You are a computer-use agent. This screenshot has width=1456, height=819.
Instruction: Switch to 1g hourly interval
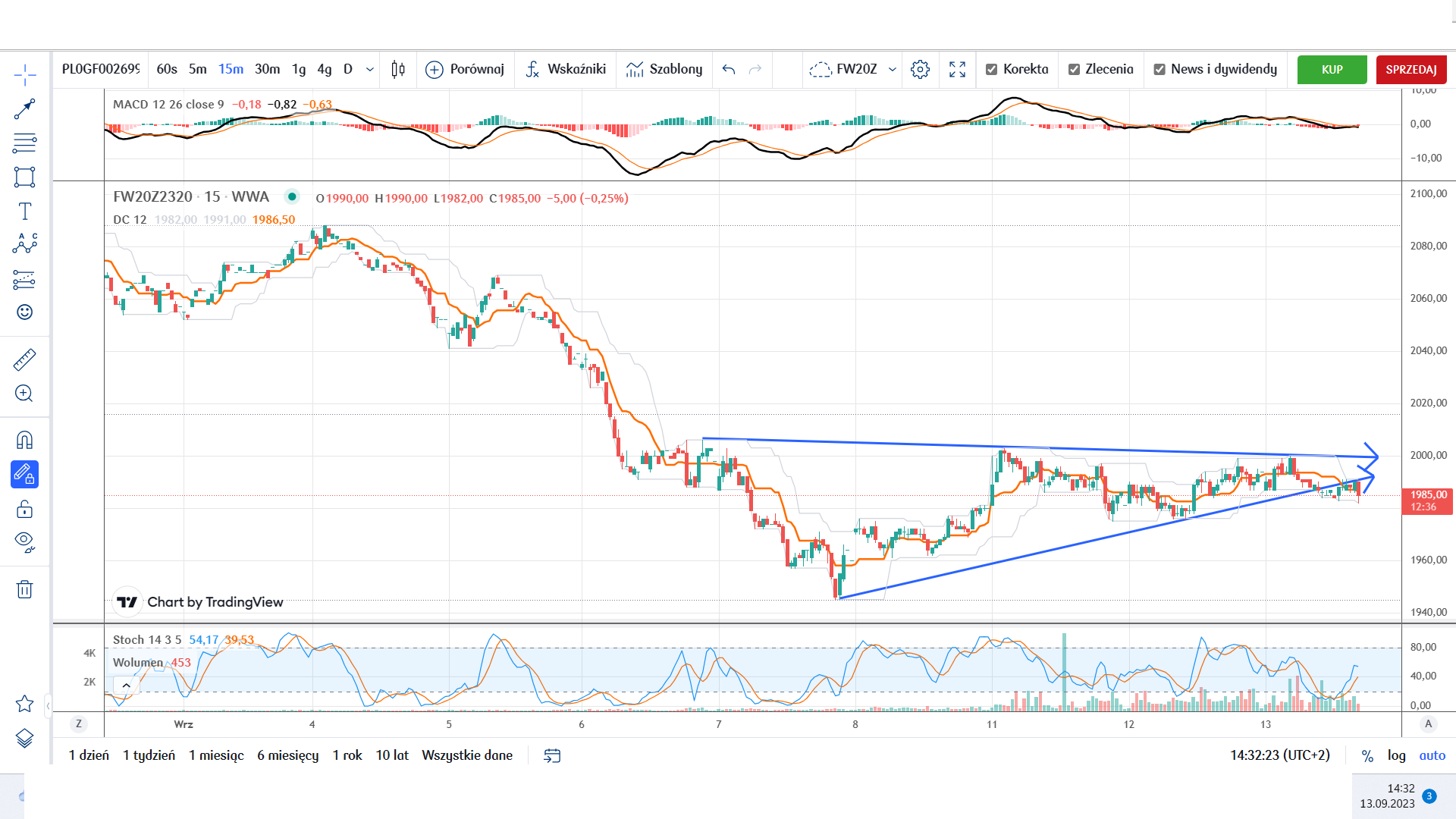299,69
